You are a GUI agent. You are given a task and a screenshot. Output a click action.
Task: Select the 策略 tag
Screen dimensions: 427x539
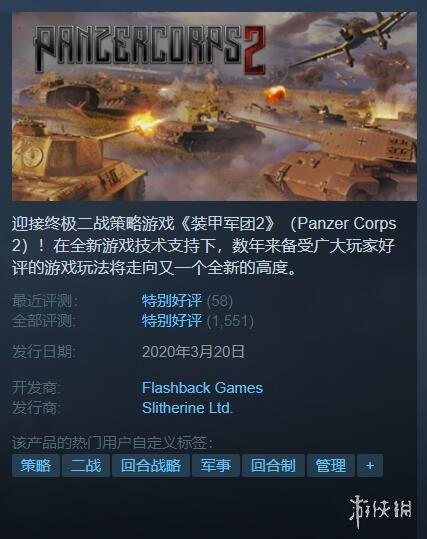pyautogui.click(x=36, y=465)
